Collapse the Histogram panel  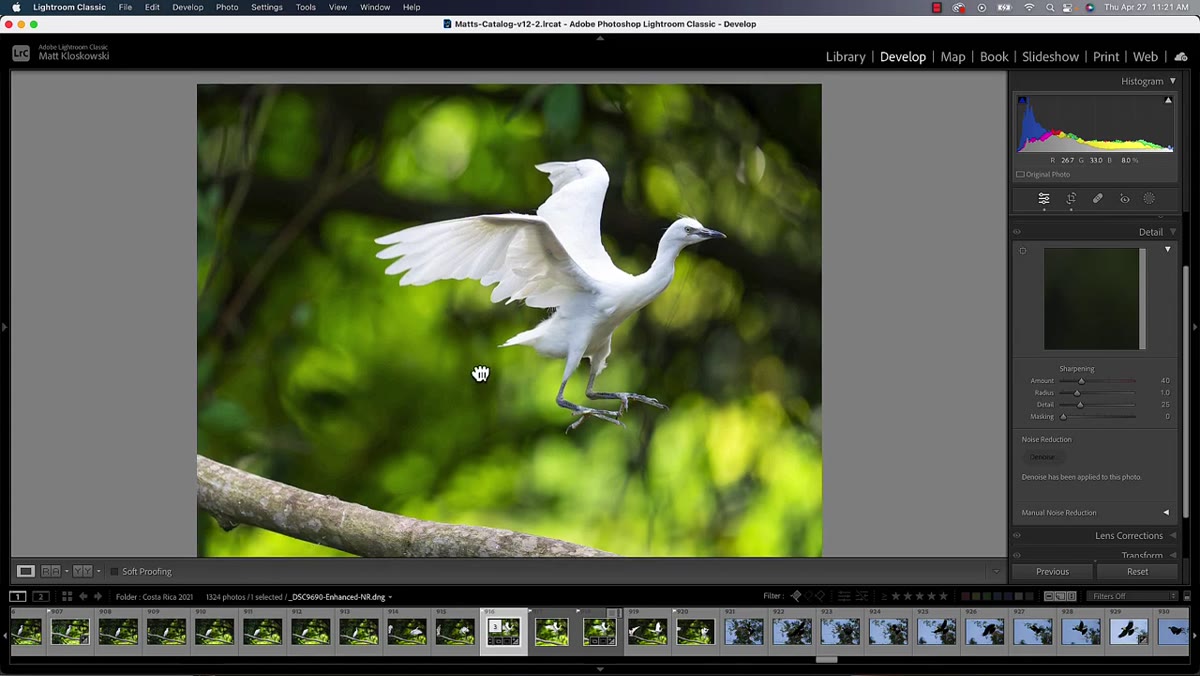1173,81
